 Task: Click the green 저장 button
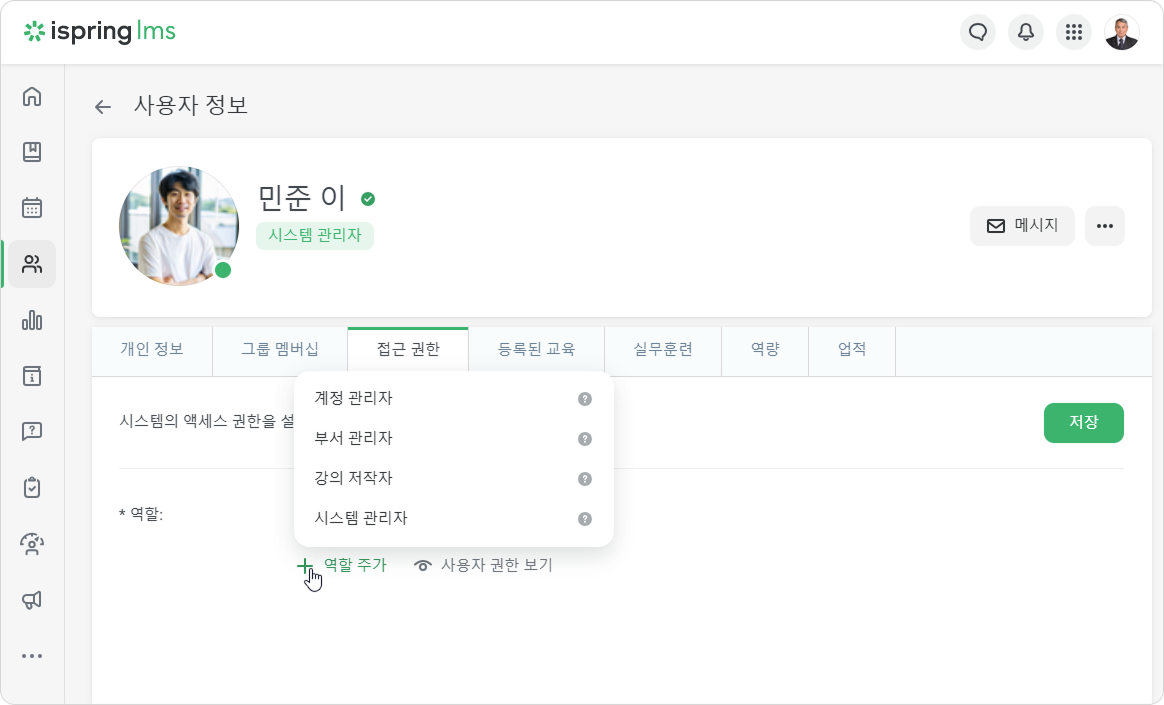[x=1083, y=423]
